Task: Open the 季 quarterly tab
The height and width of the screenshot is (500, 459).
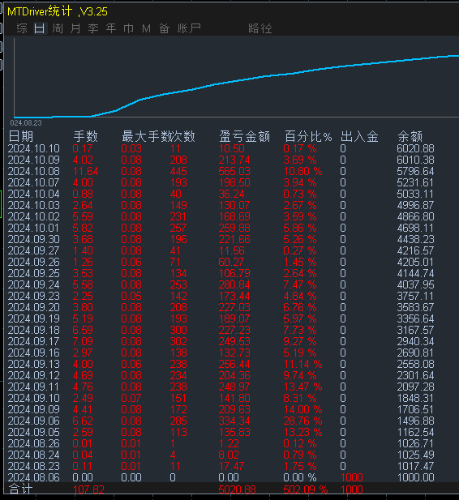Action: click(93, 28)
